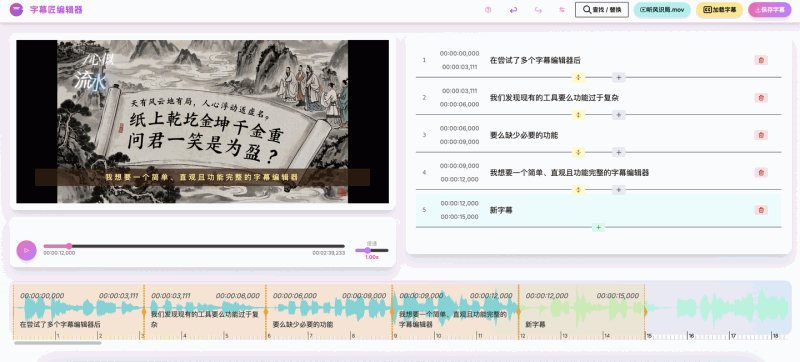The width and height of the screenshot is (800, 362).
Task: Click the video preview frame
Action: tap(203, 121)
